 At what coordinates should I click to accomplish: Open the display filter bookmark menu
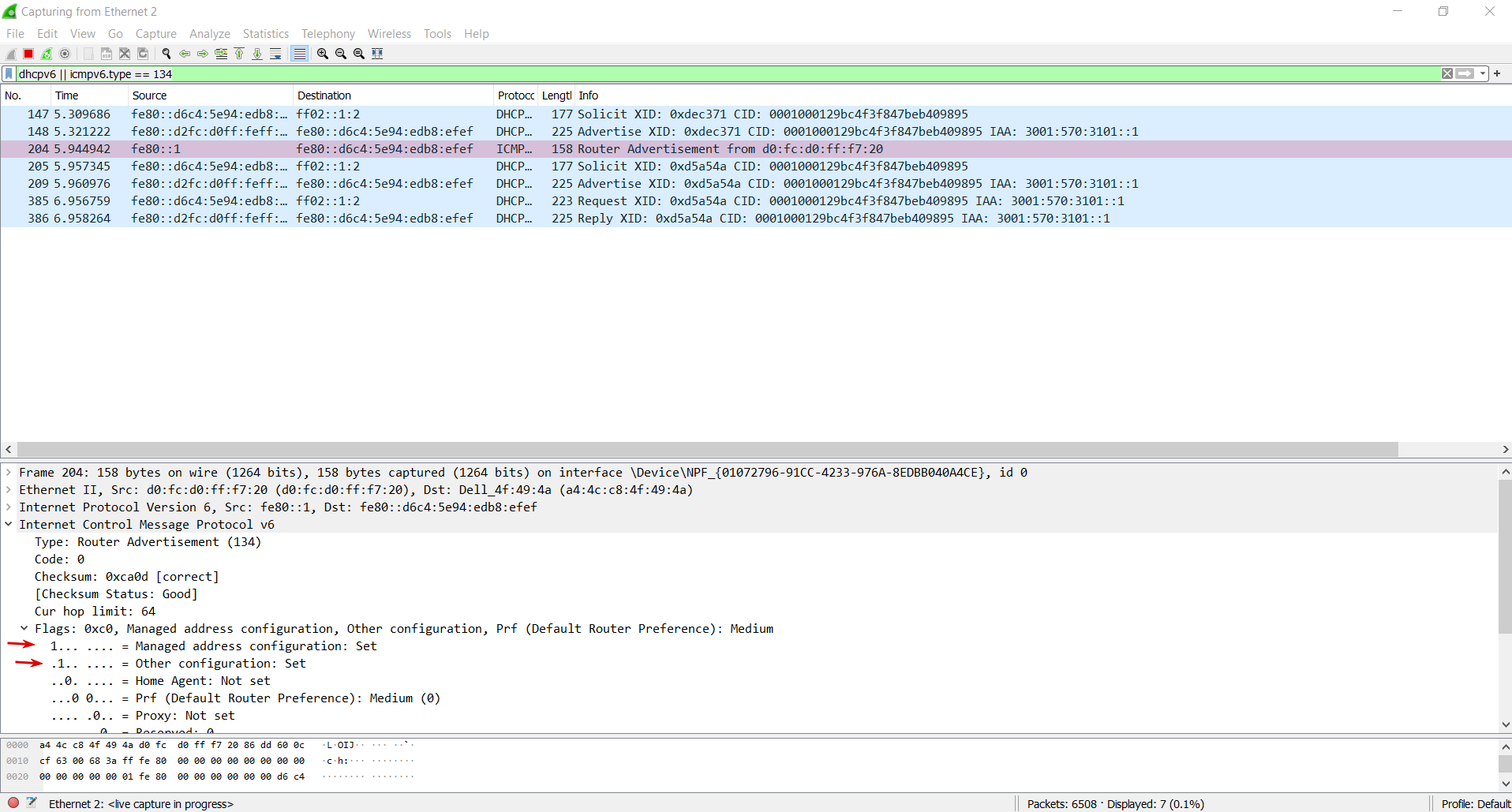9,73
